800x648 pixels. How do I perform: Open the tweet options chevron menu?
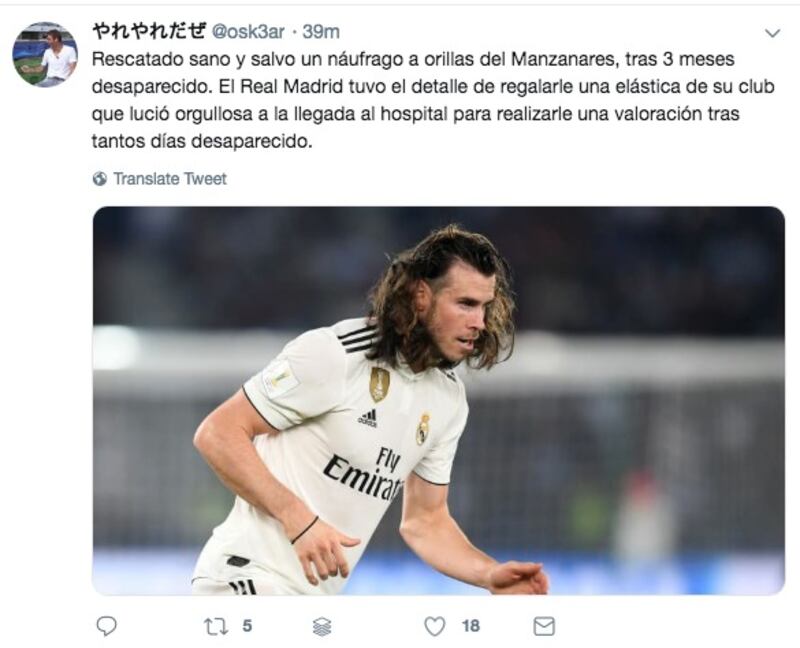772,34
